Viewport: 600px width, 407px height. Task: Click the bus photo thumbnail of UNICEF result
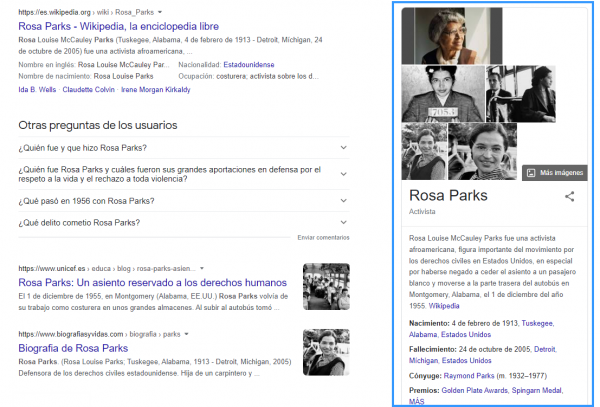click(326, 287)
